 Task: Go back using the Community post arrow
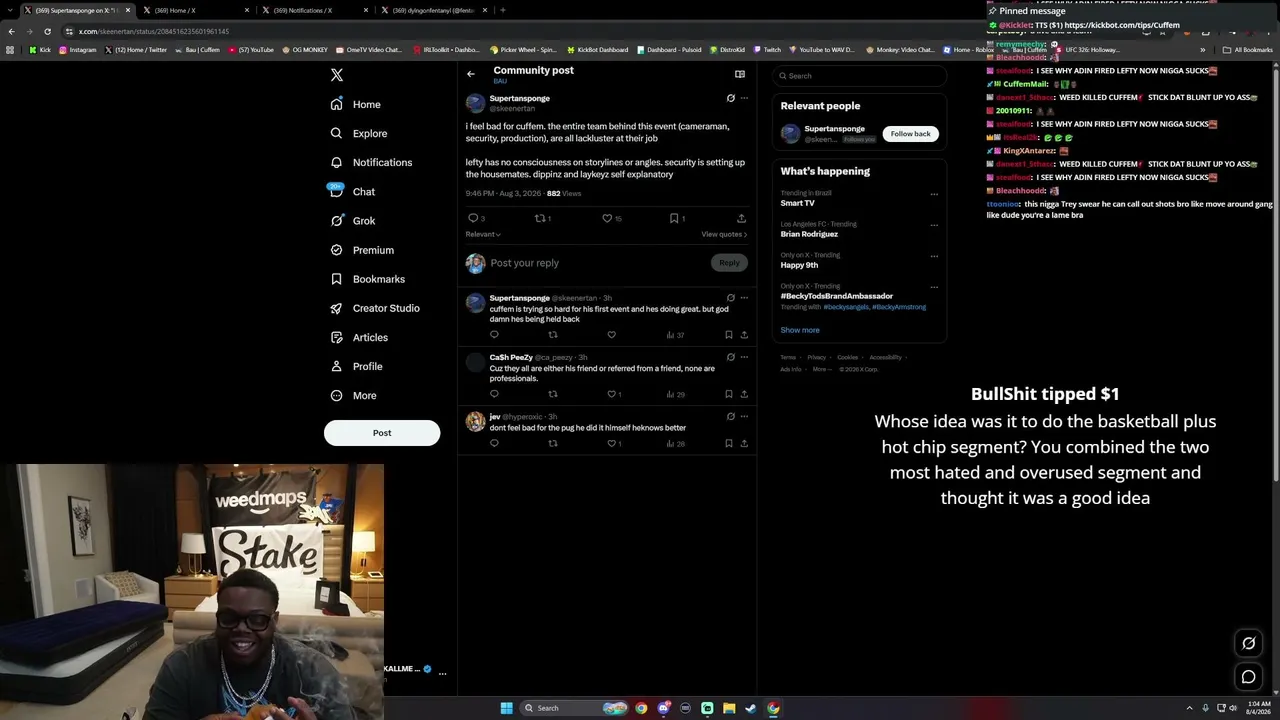[471, 74]
